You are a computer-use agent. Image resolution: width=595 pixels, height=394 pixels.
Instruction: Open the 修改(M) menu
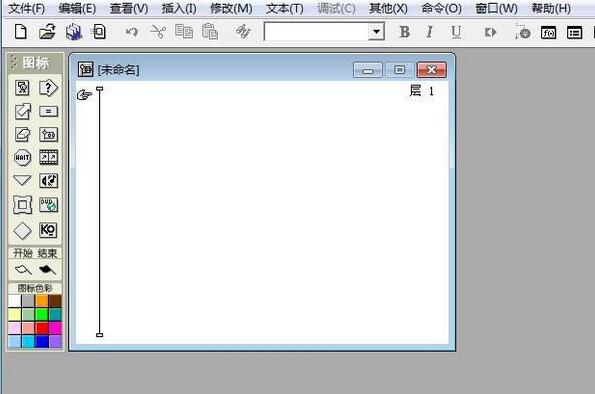pyautogui.click(x=231, y=8)
